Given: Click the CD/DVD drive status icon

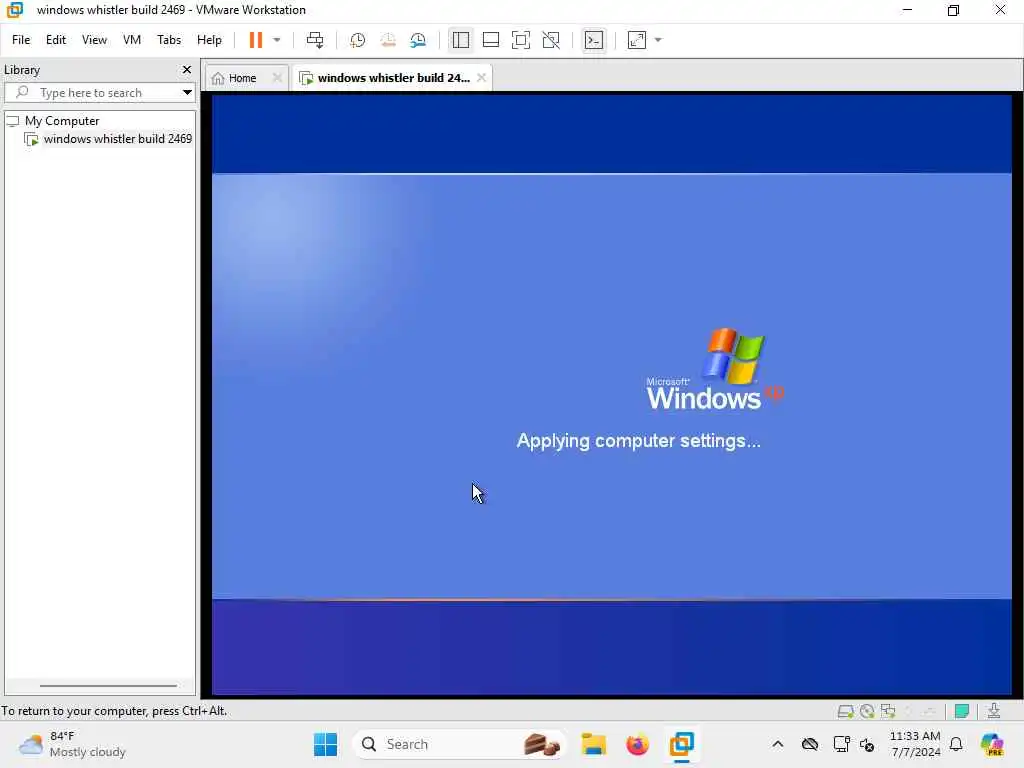Looking at the screenshot, I should pos(867,711).
